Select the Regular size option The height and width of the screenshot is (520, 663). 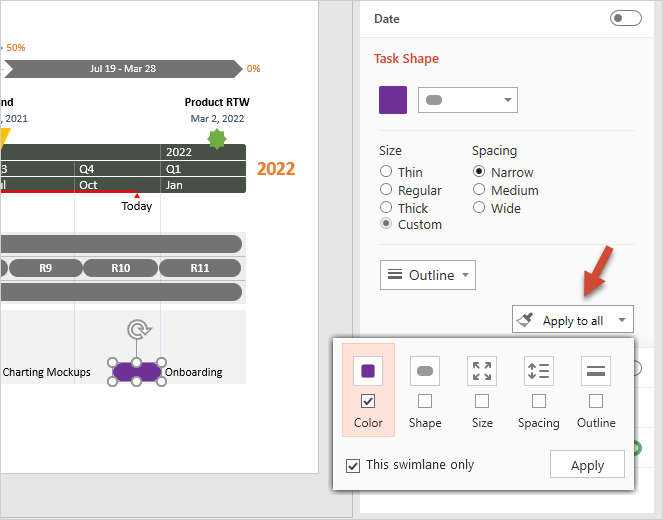pyautogui.click(x=386, y=189)
